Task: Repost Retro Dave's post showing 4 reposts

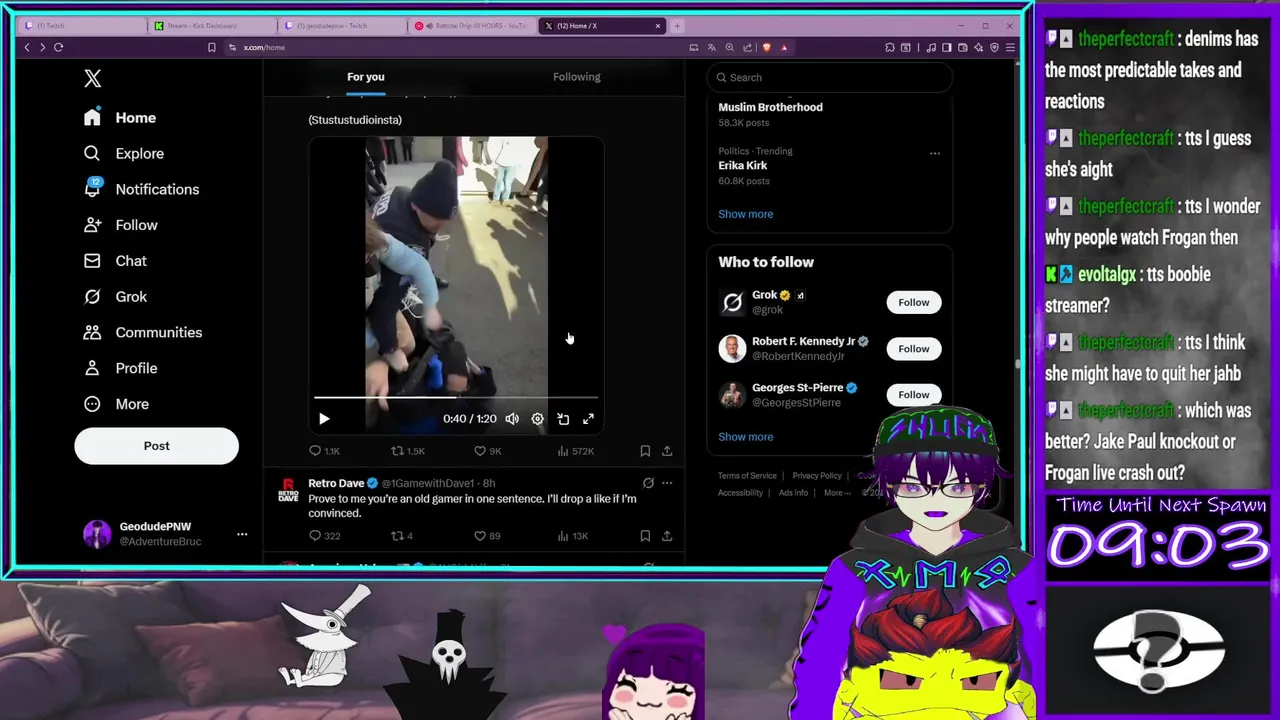Action: pos(401,536)
